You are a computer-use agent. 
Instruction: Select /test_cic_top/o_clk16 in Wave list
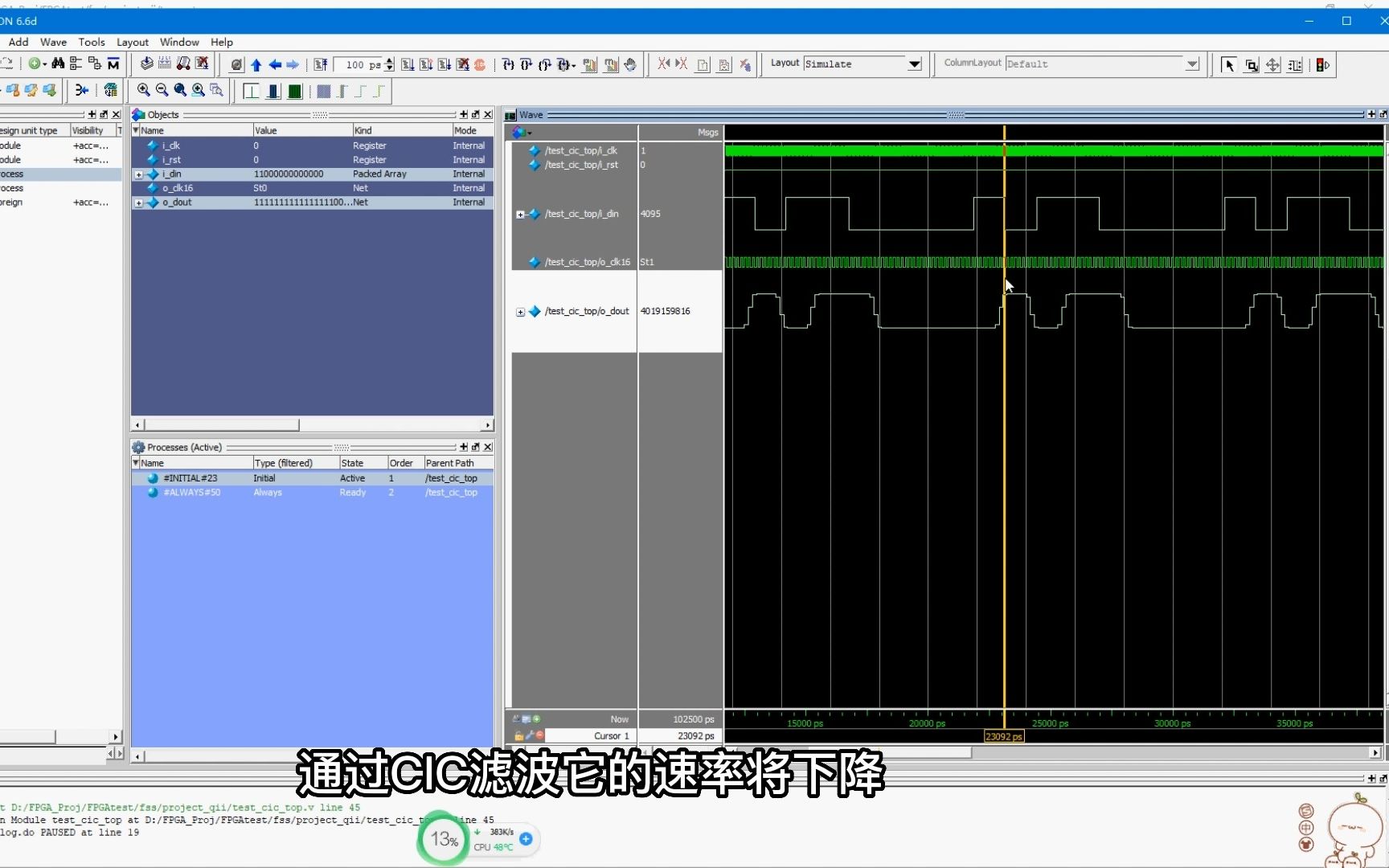[588, 262]
